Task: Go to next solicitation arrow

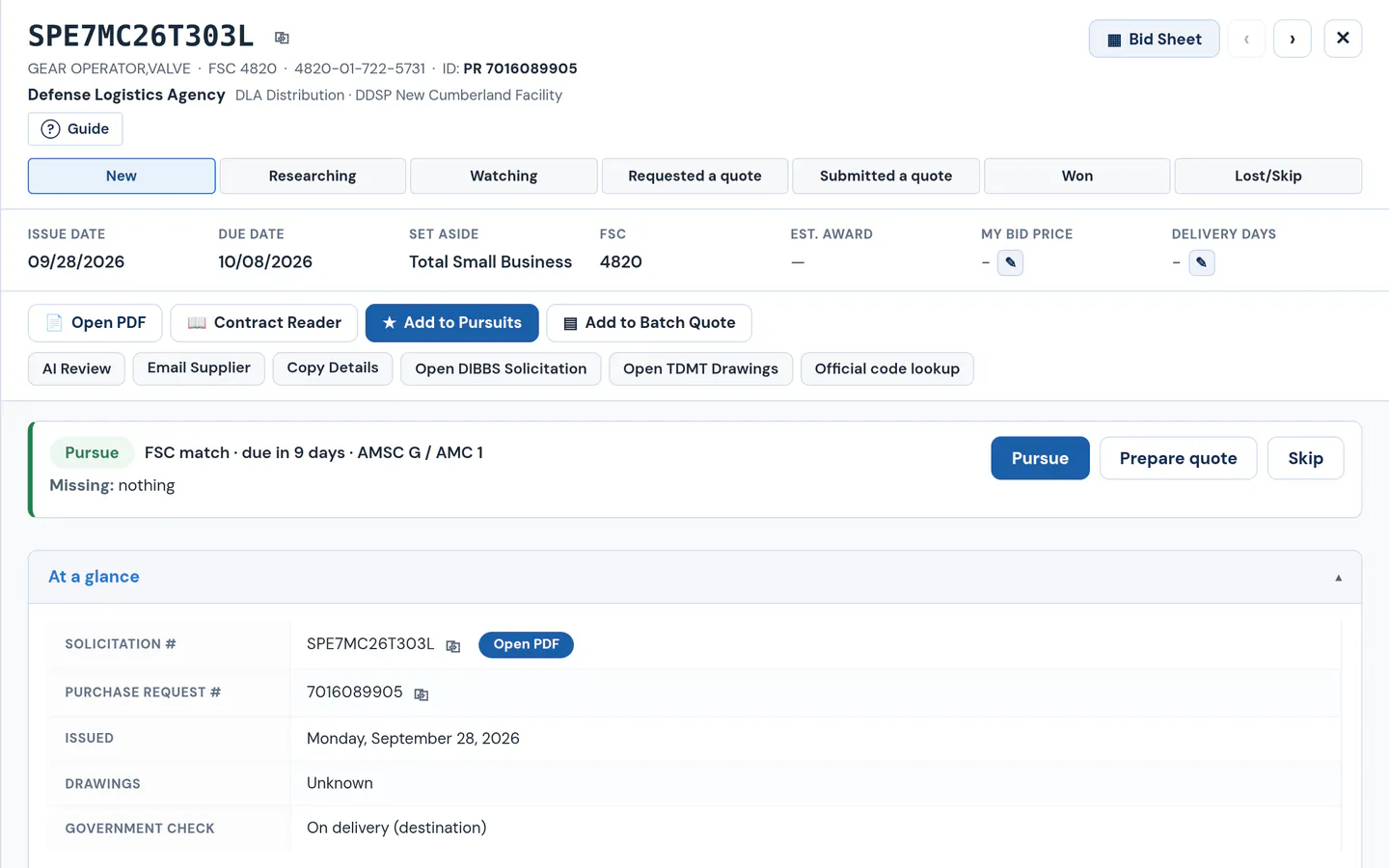Action: [x=1293, y=39]
